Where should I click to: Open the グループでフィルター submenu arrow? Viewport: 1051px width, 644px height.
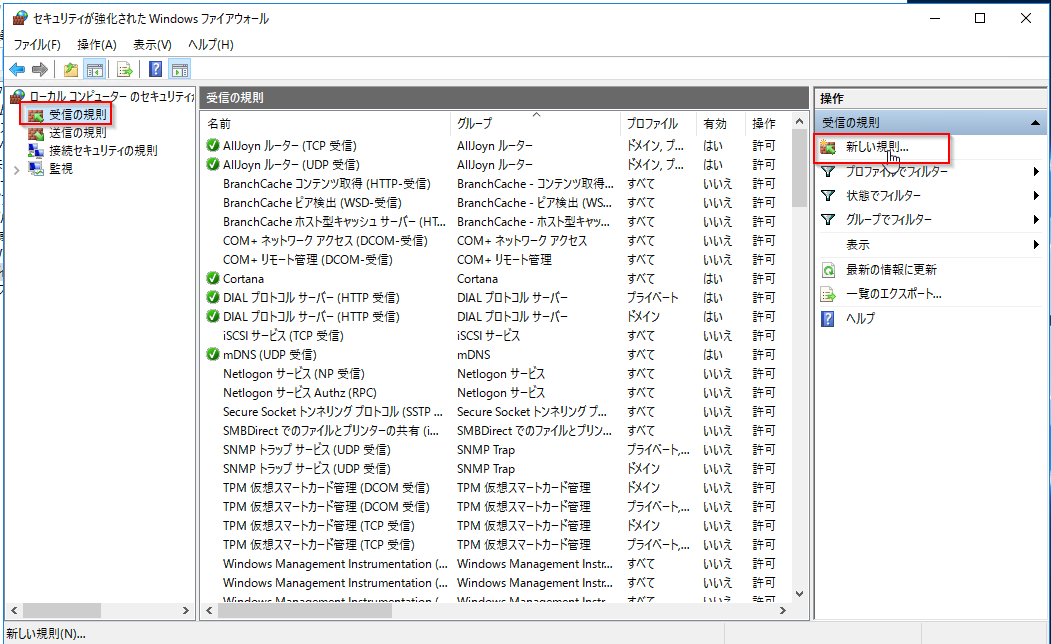pos(1036,220)
